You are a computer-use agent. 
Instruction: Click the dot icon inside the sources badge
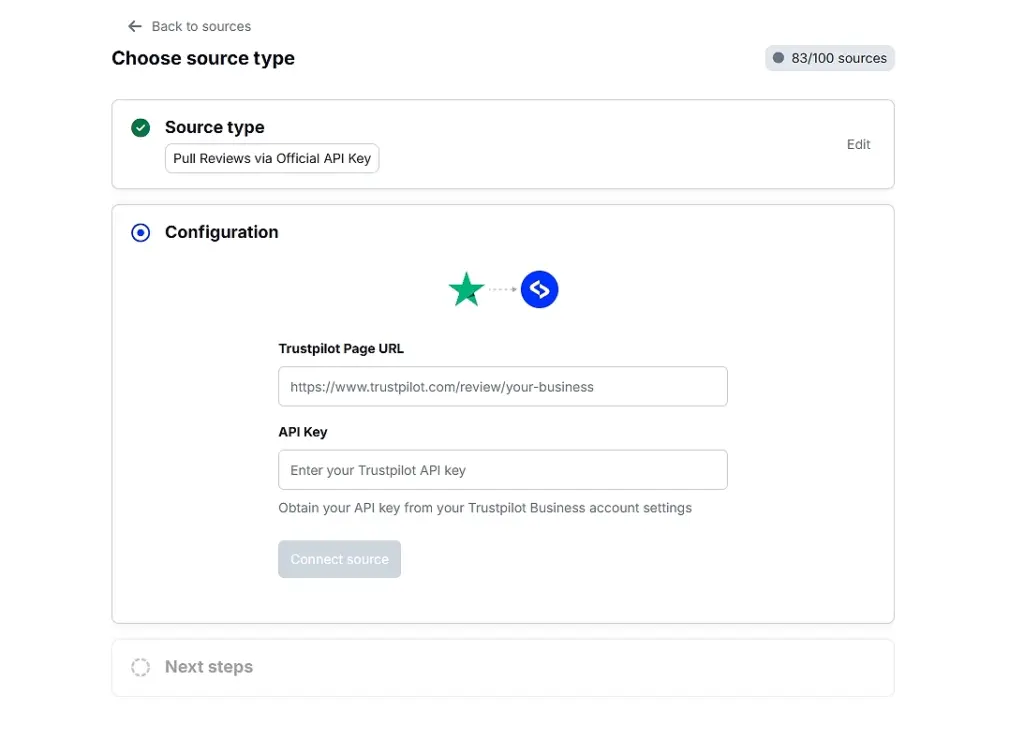(777, 58)
